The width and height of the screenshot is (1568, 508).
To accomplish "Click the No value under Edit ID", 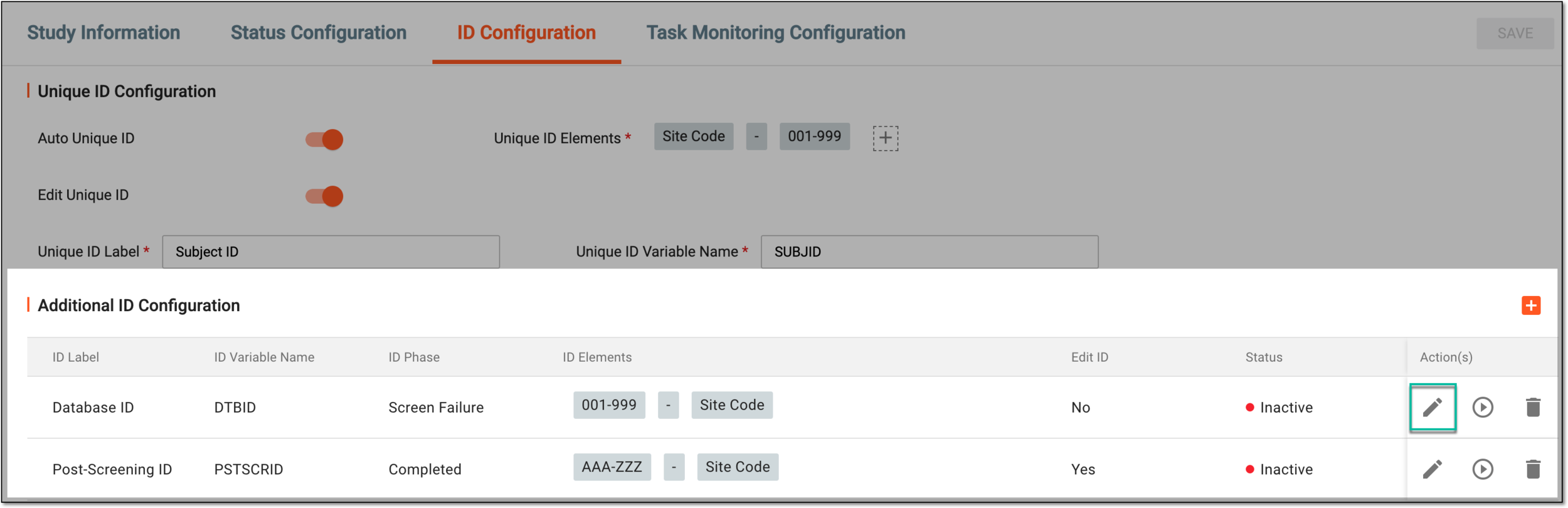I will 1080,408.
